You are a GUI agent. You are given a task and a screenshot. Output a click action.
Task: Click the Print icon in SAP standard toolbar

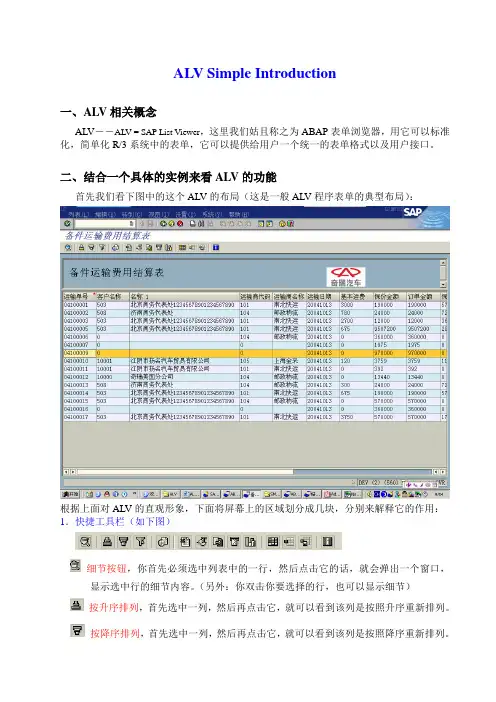193,223
